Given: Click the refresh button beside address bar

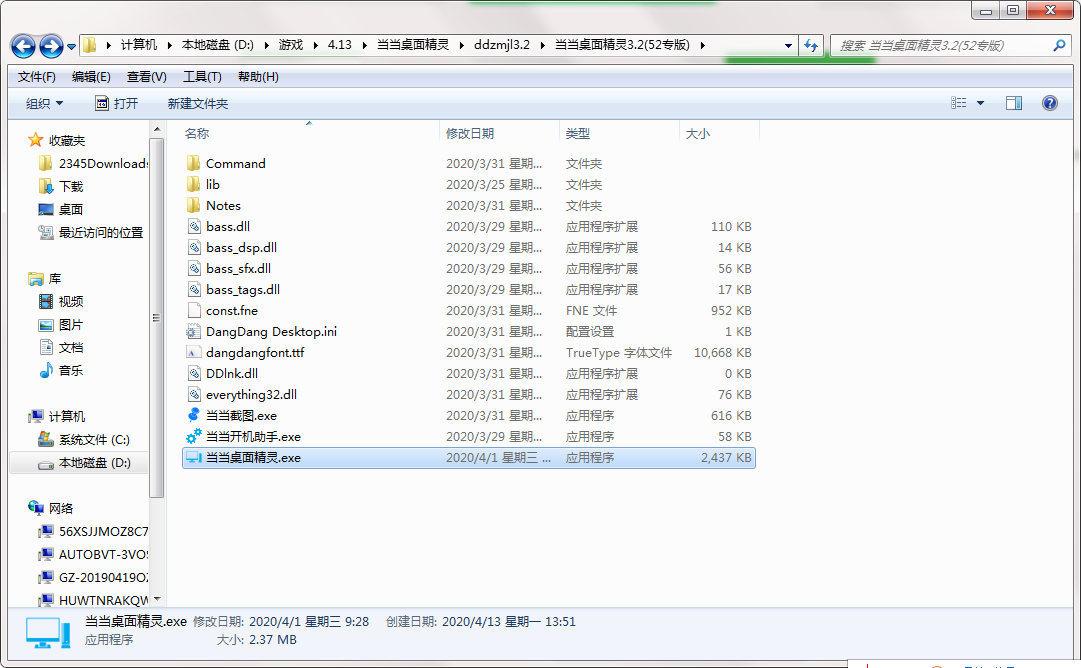Looking at the screenshot, I should click(811, 45).
